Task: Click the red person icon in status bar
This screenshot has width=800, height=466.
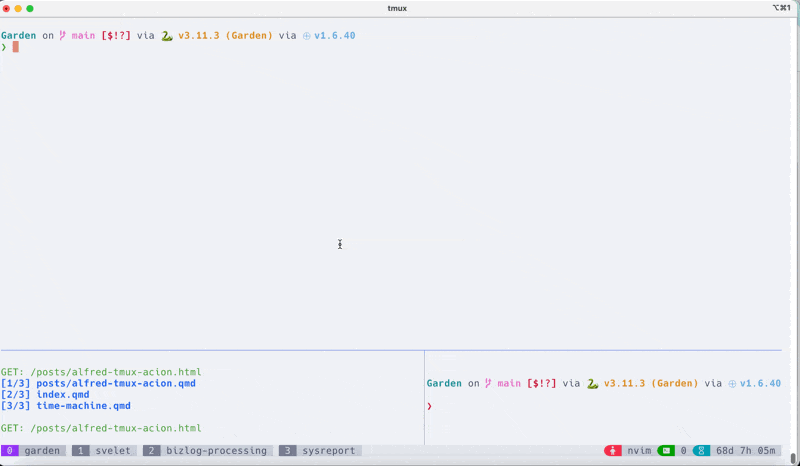Action: [613, 451]
